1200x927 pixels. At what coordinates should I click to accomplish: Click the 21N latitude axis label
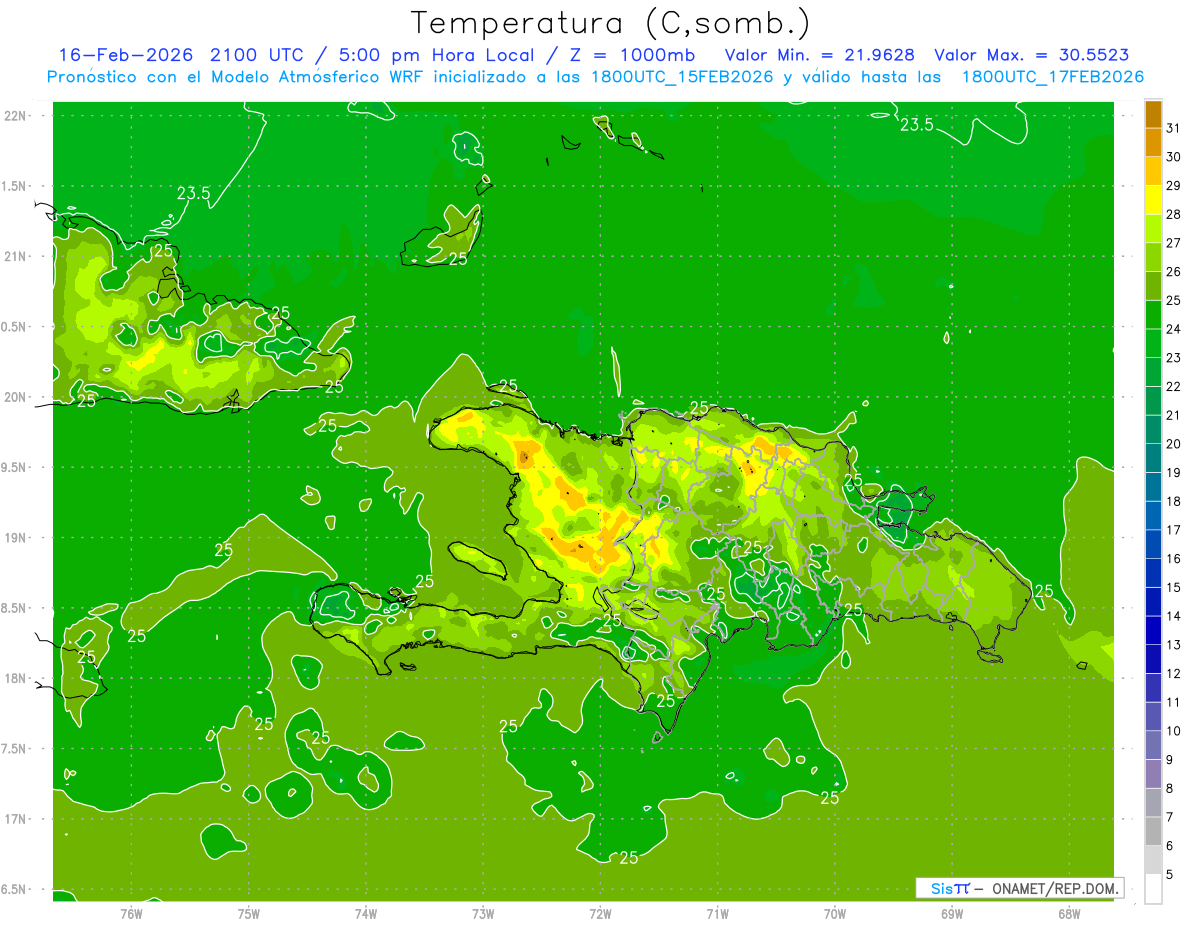[x=16, y=256]
